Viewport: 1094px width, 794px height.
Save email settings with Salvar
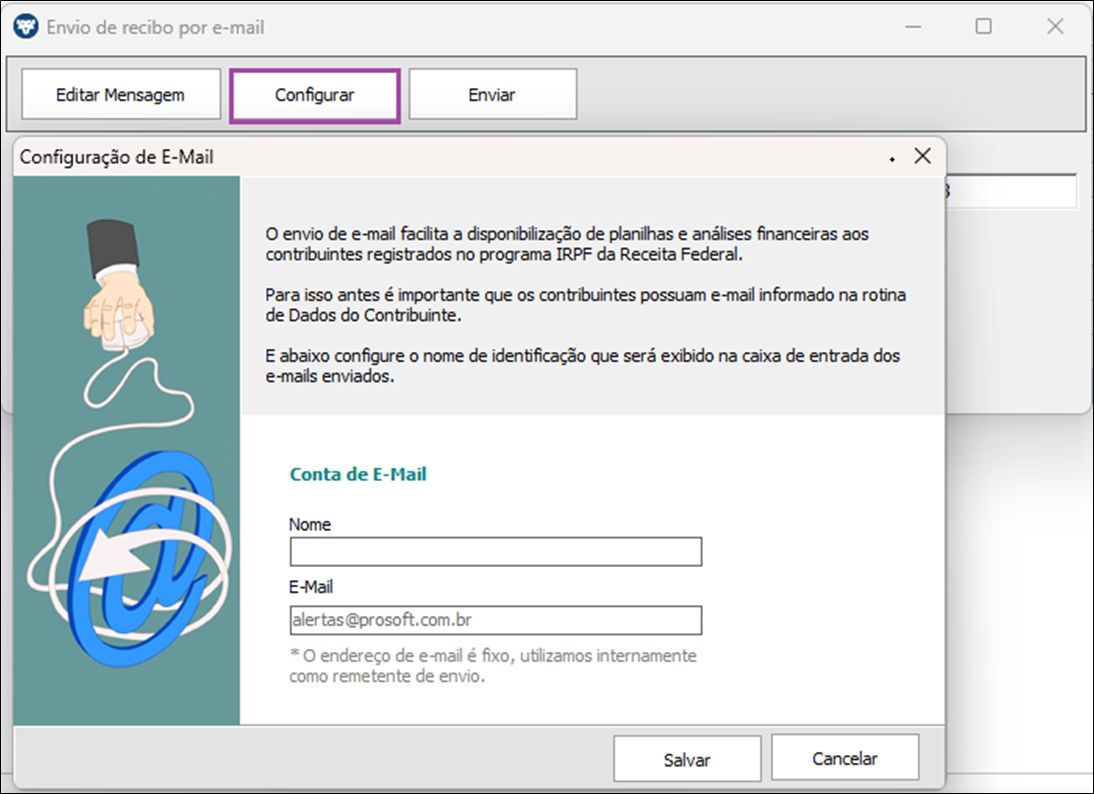[687, 759]
